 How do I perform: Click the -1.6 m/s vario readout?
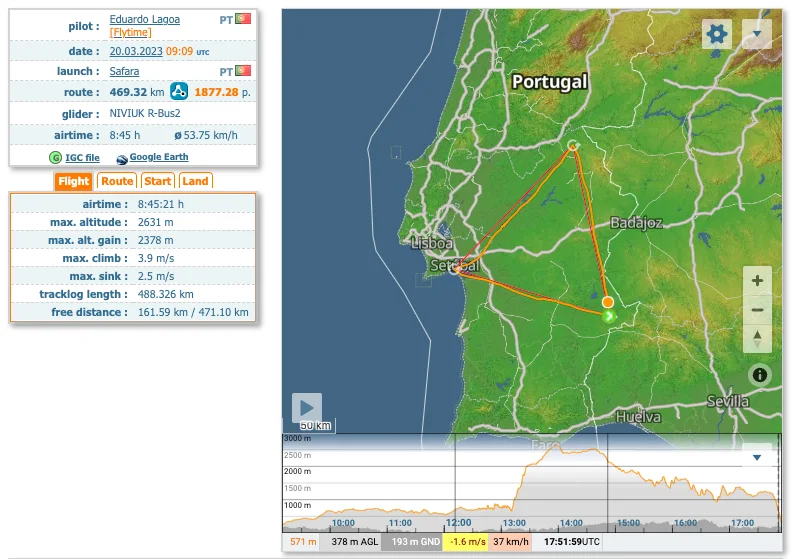point(467,542)
